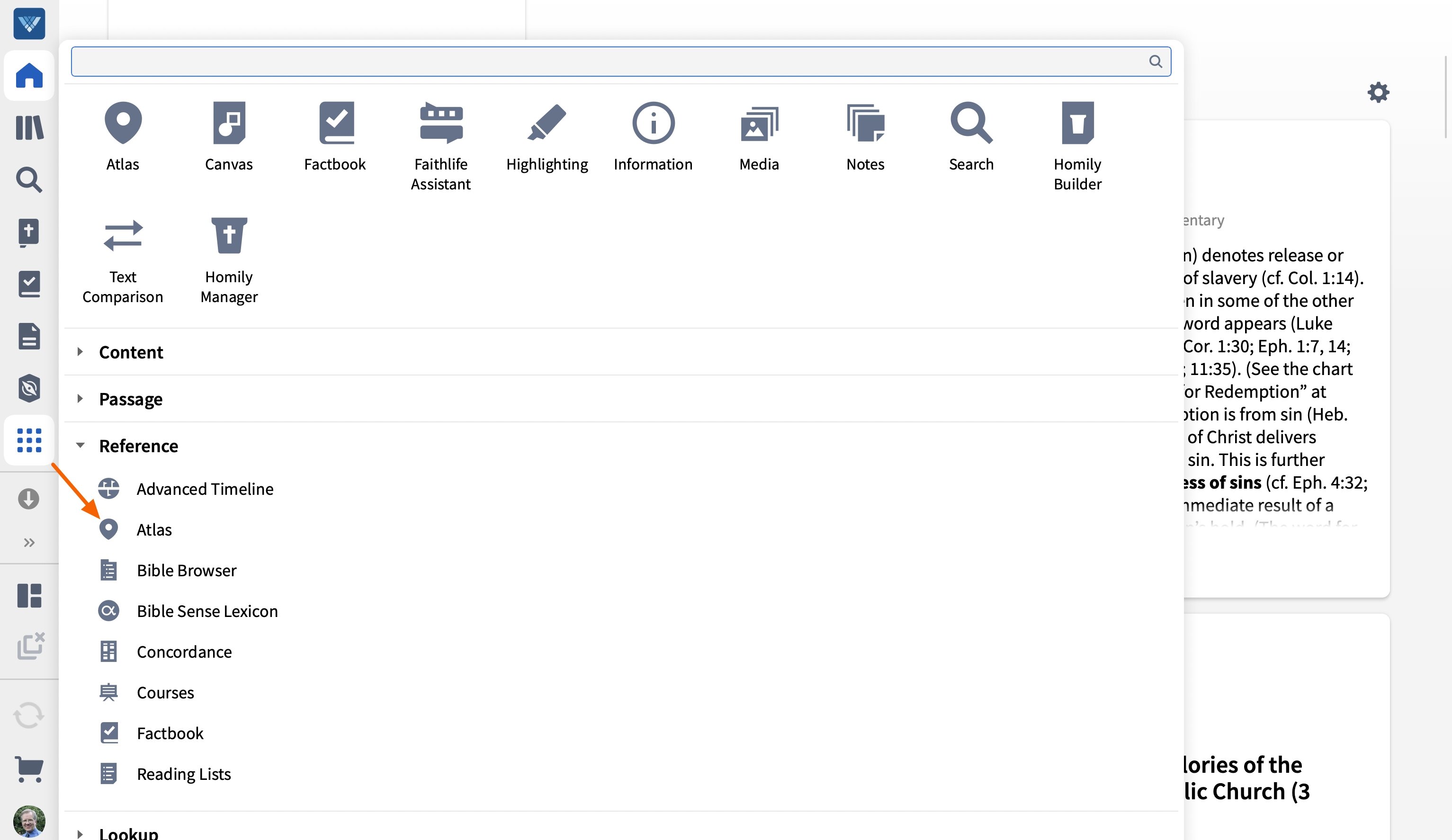Collapse the Reference section
Screen dimensions: 1452x840
tap(138, 446)
